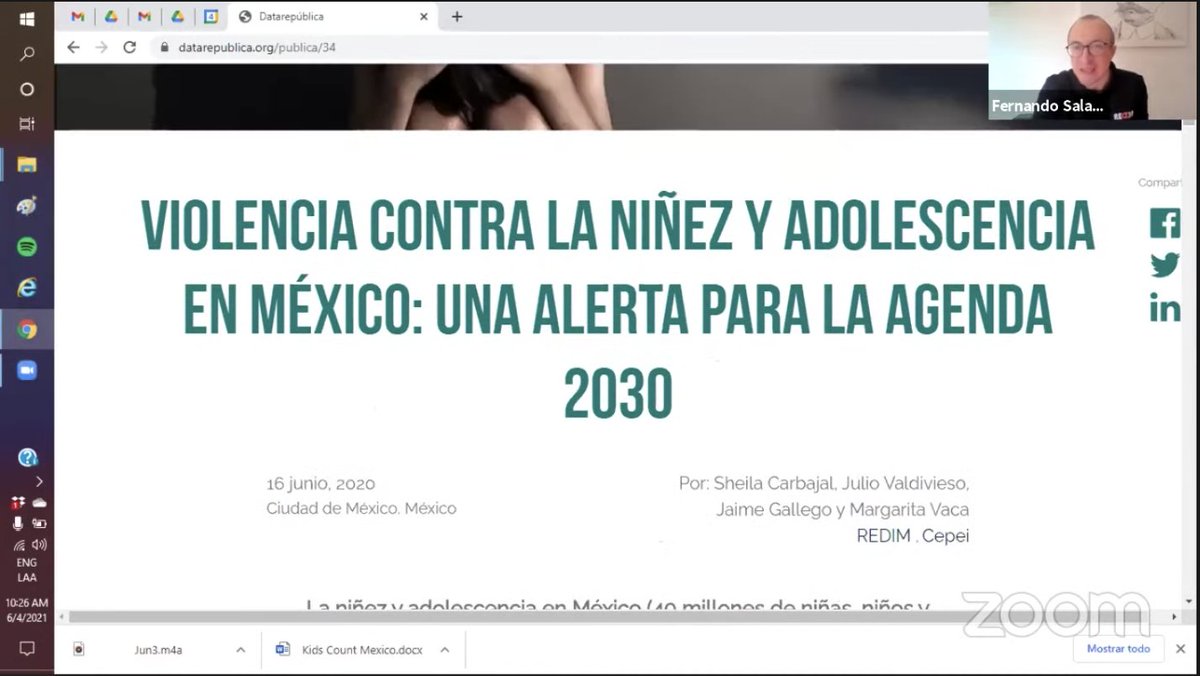This screenshot has width=1200, height=676.
Task: Click the date text 16 junio, 2020
Action: tap(321, 484)
